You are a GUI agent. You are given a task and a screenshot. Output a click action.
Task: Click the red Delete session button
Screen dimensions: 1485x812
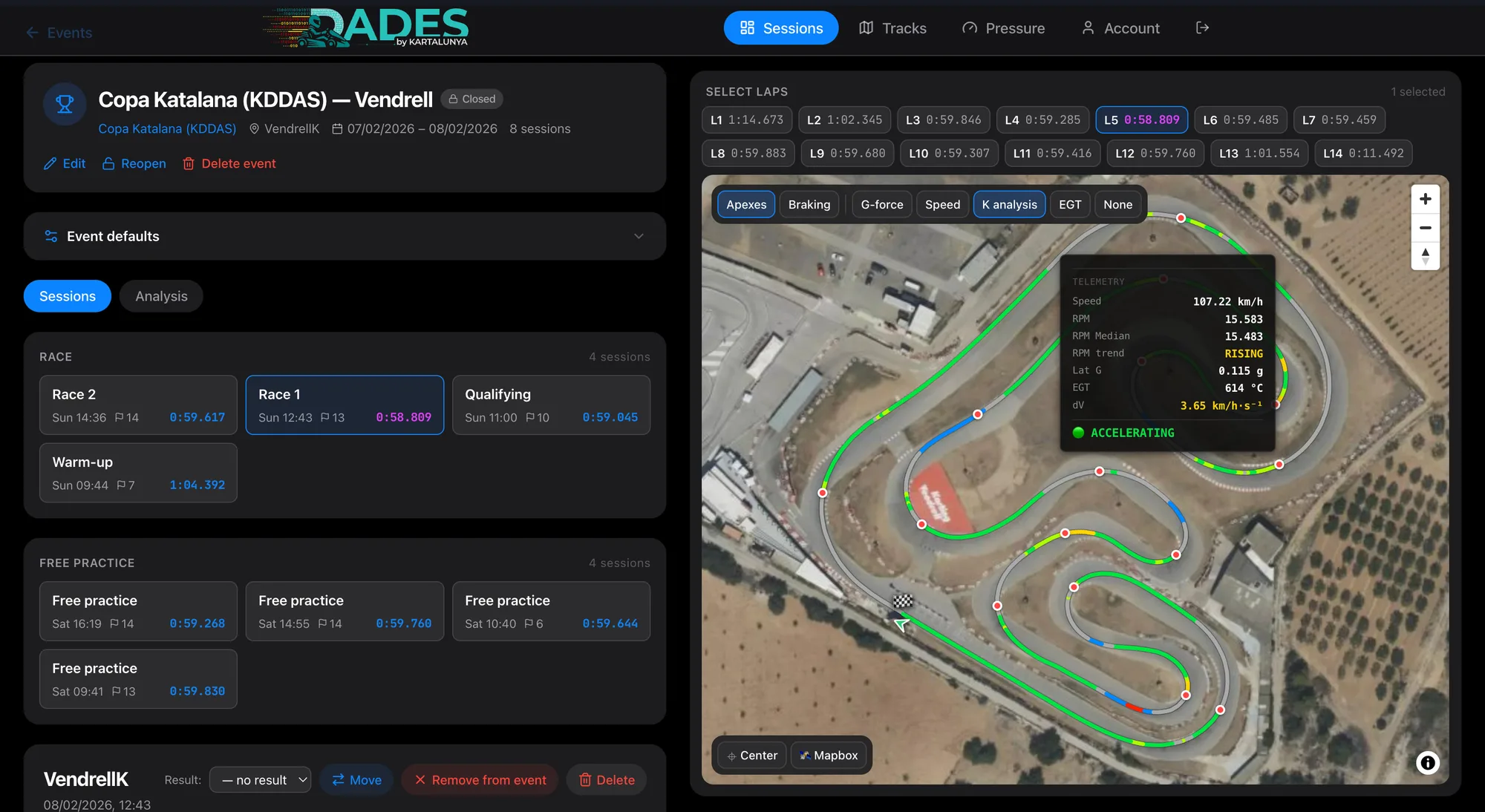click(x=606, y=779)
